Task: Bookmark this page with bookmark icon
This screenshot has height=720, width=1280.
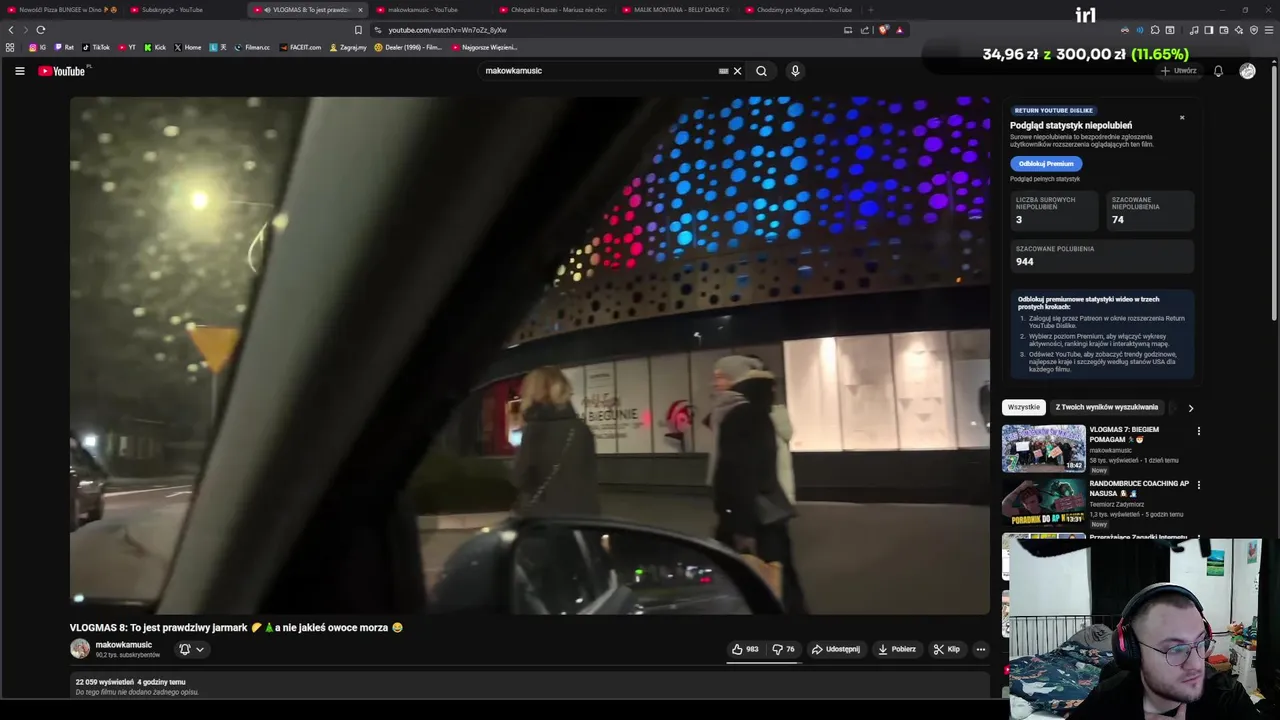Action: (358, 30)
